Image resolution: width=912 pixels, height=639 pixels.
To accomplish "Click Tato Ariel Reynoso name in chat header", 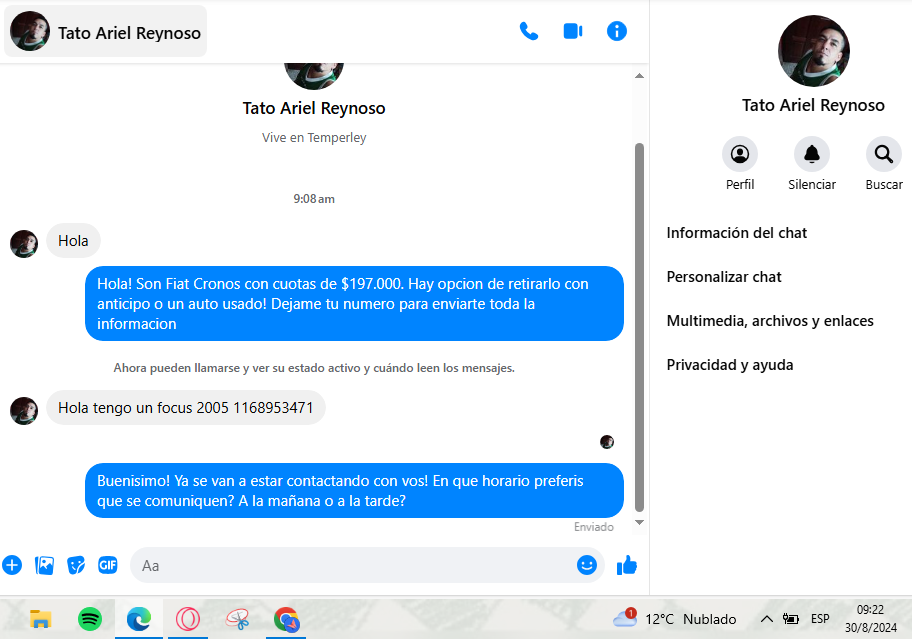I will [129, 33].
